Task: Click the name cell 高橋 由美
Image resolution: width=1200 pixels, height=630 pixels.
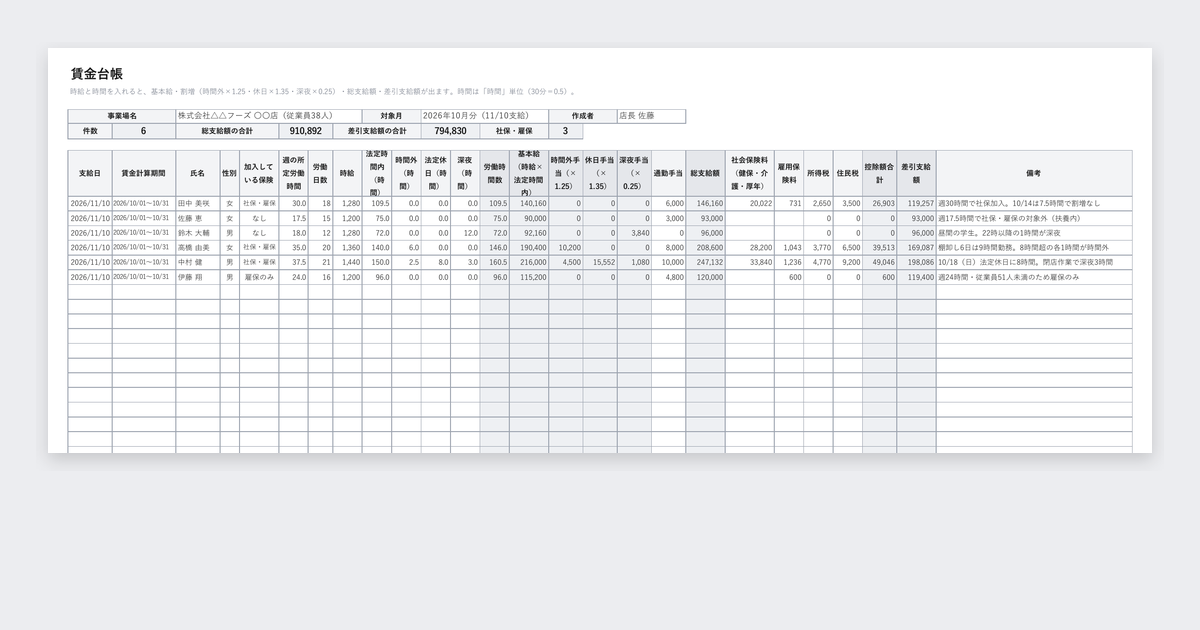Action: pyautogui.click(x=198, y=247)
